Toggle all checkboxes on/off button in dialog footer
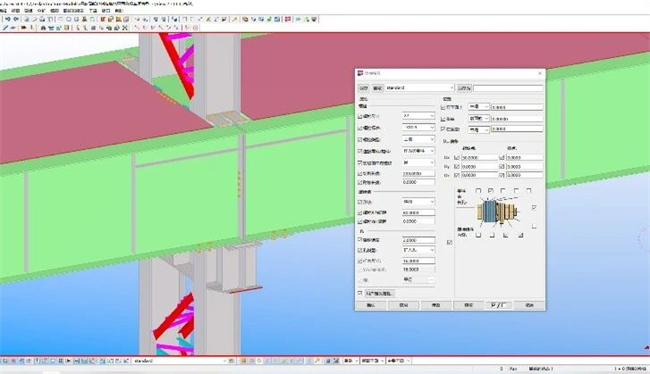Viewport: 650px width, 374px height. pos(498,305)
